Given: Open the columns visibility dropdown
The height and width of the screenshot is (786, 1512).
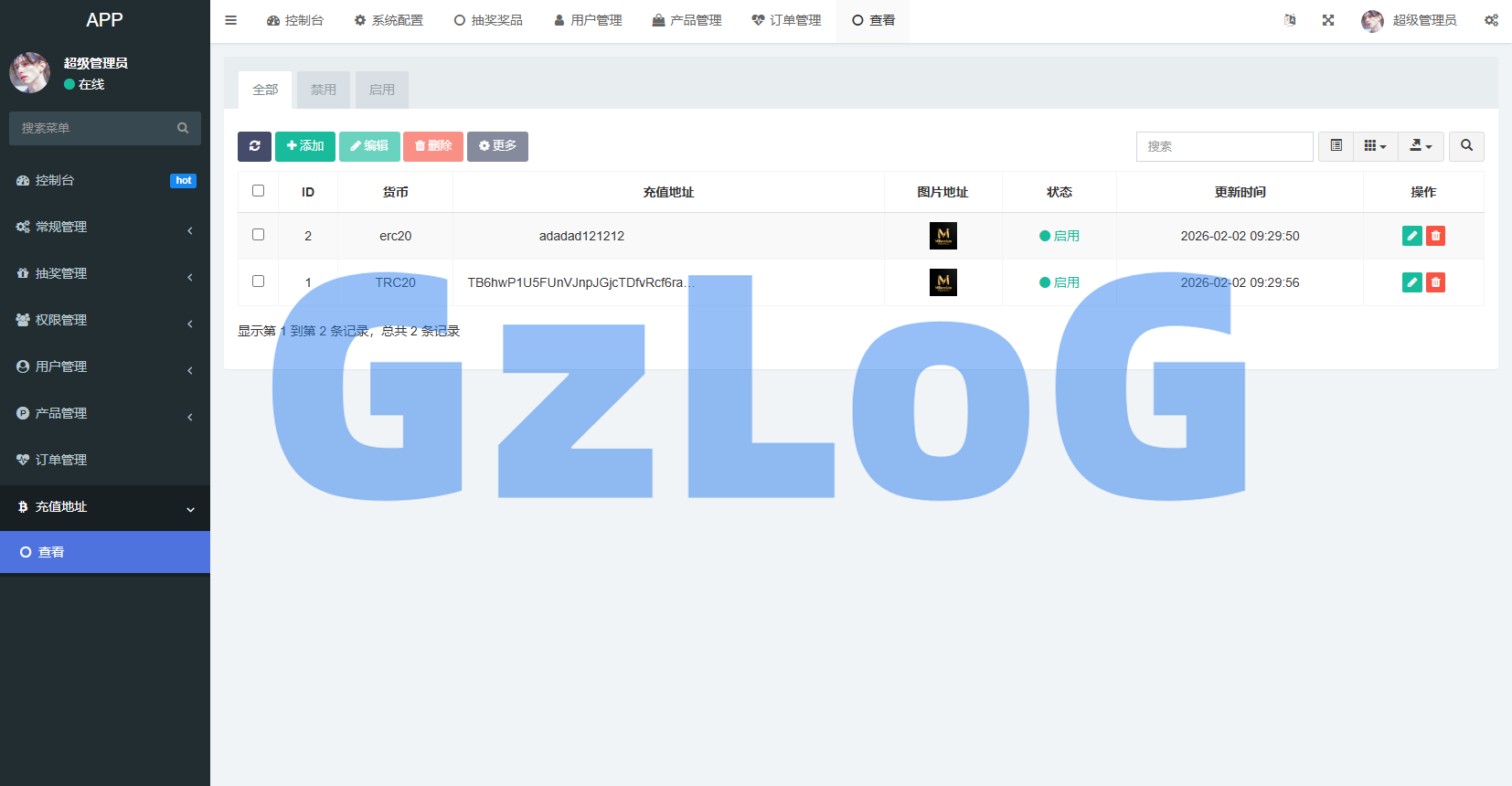Looking at the screenshot, I should [x=1375, y=146].
